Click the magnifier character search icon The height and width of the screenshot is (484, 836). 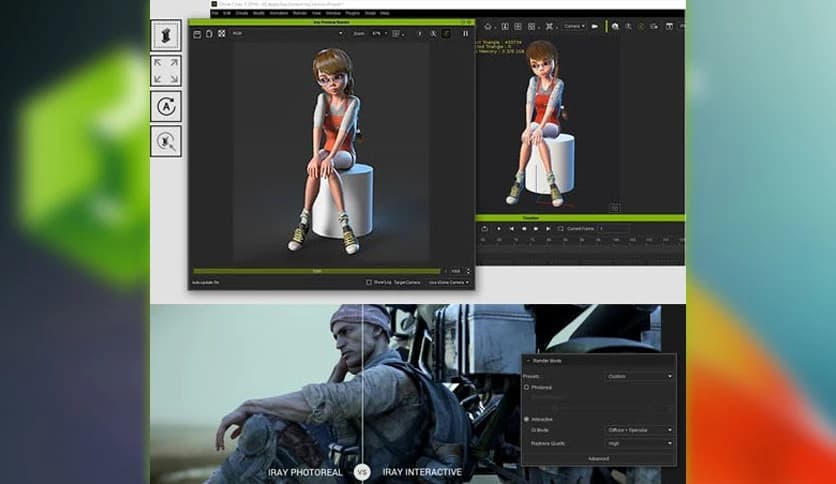pos(166,141)
